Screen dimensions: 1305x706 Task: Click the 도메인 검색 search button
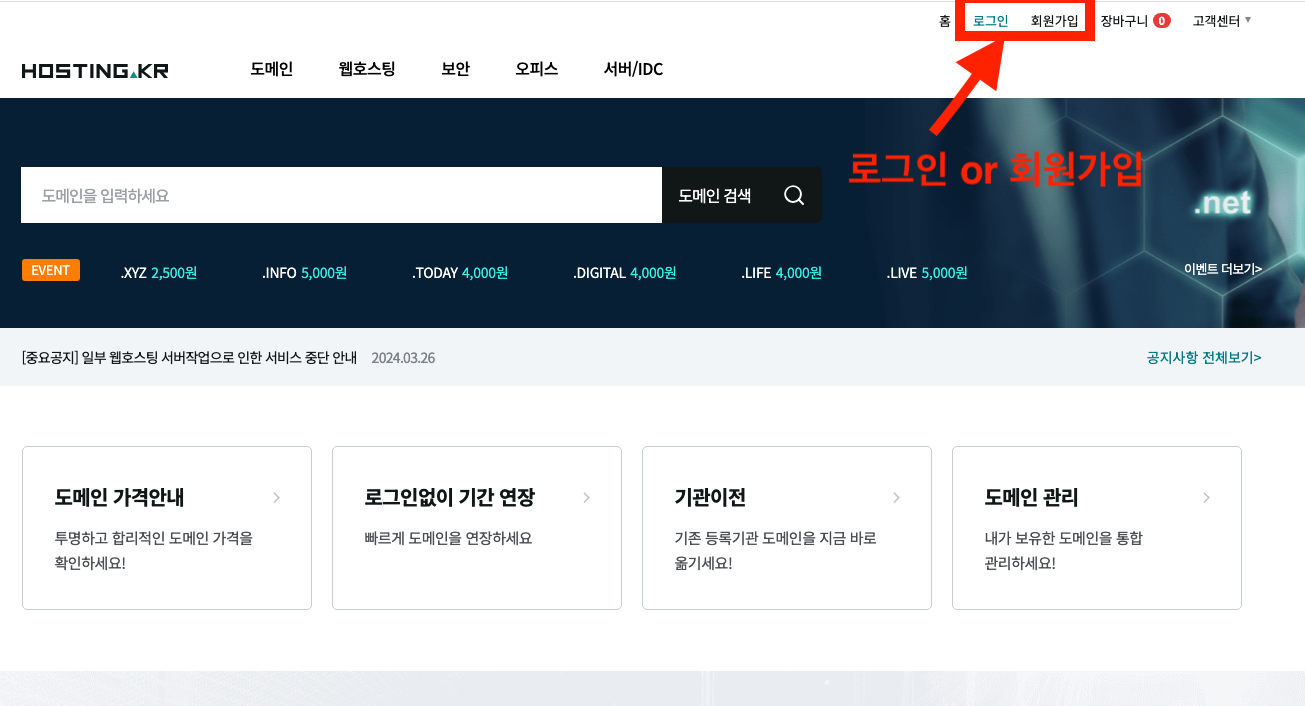click(714, 195)
